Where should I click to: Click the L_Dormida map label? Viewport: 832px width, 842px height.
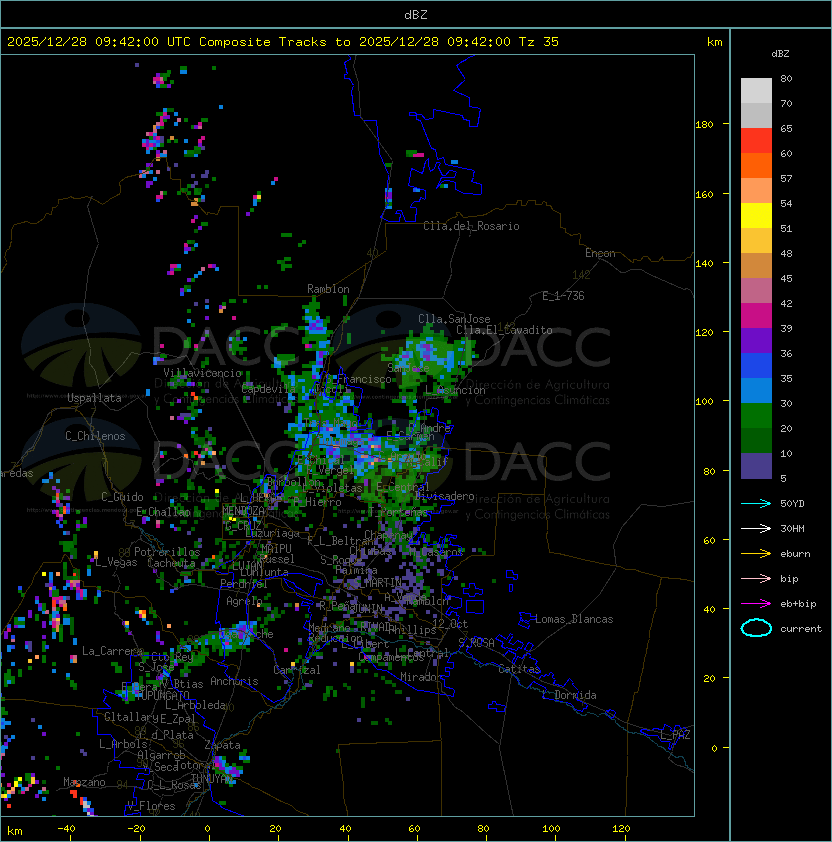pyautogui.click(x=569, y=695)
